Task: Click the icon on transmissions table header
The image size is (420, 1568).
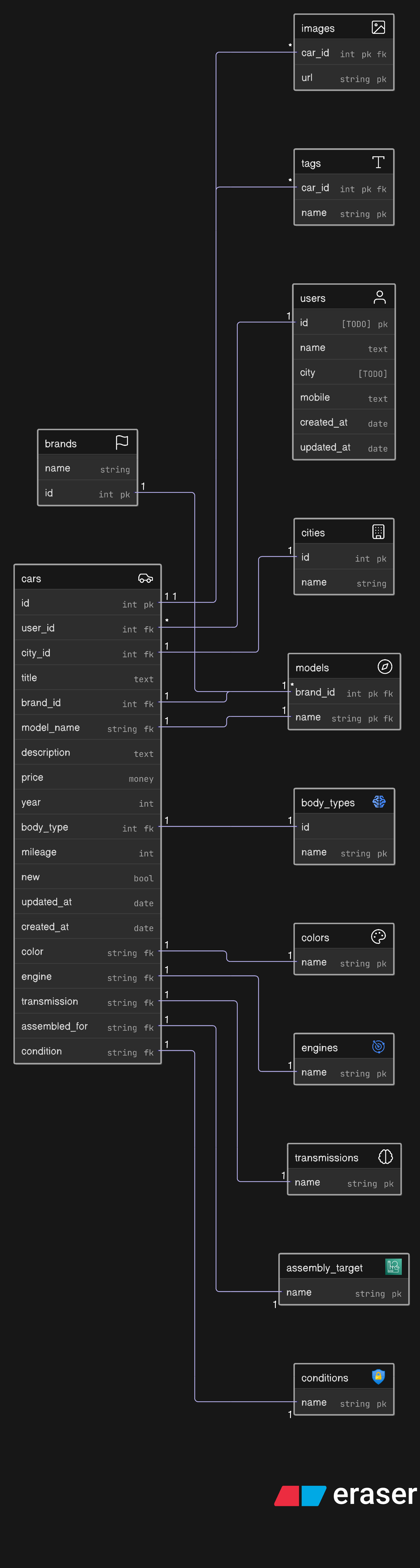Action: [x=385, y=1157]
